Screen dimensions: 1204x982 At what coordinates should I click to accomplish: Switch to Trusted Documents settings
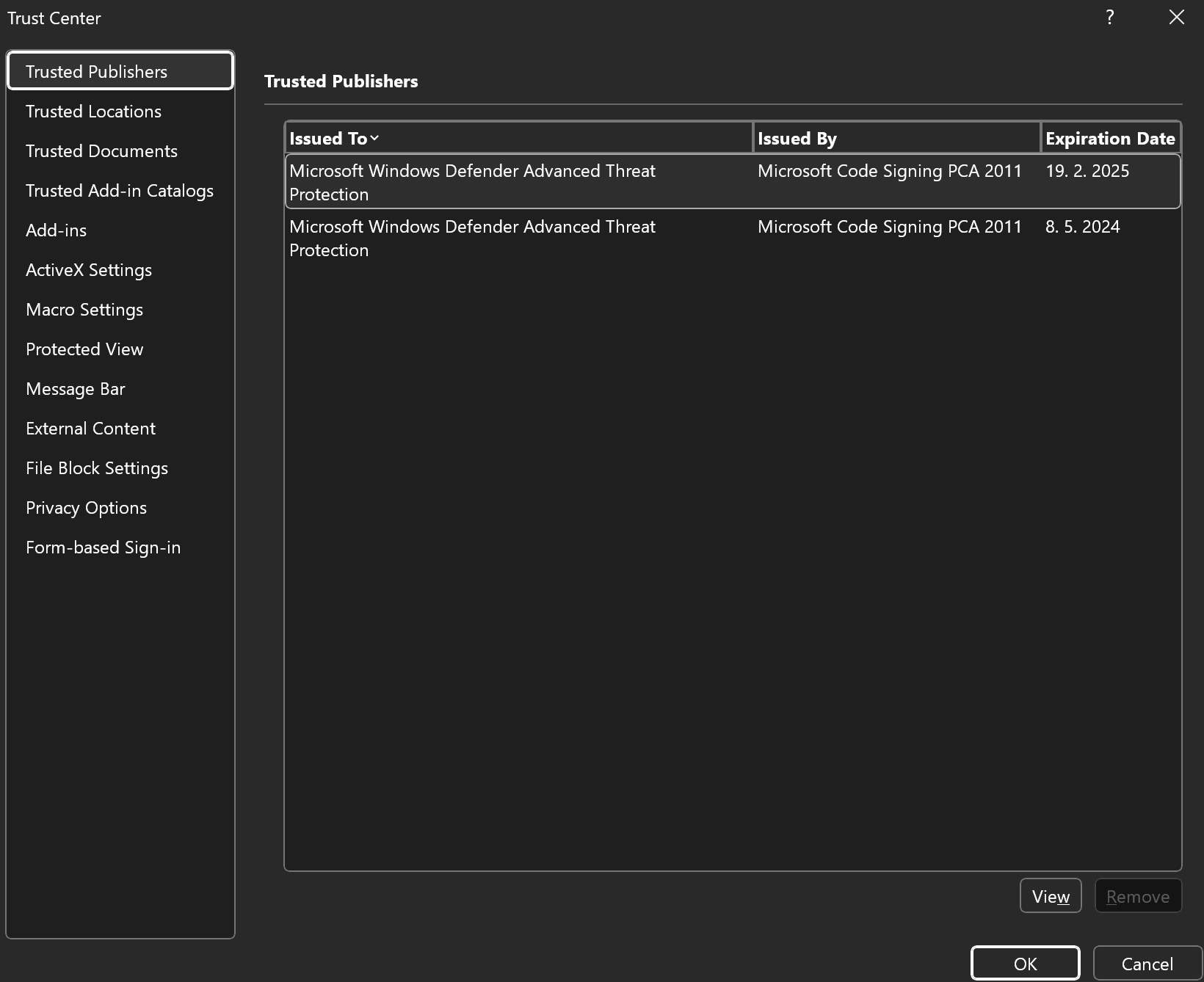(120, 150)
